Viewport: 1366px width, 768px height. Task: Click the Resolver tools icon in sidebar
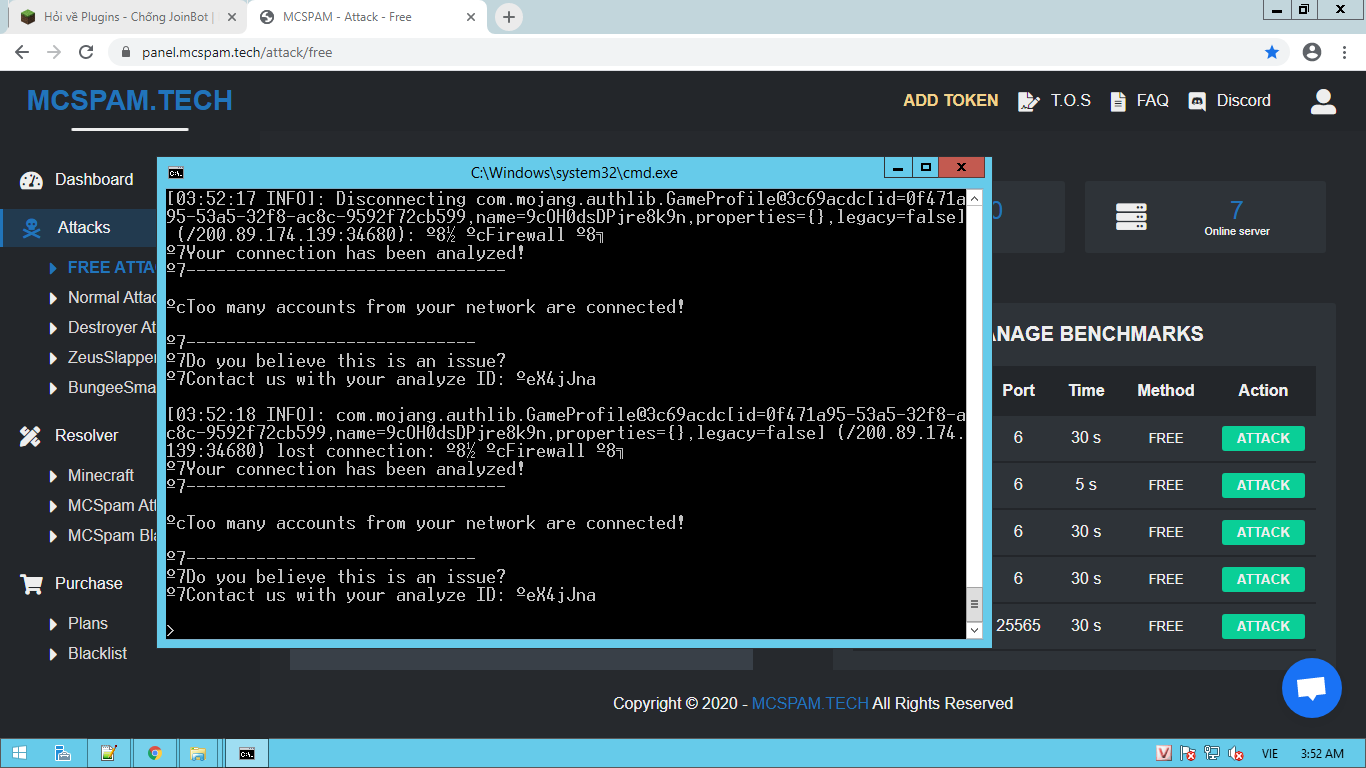coord(31,436)
